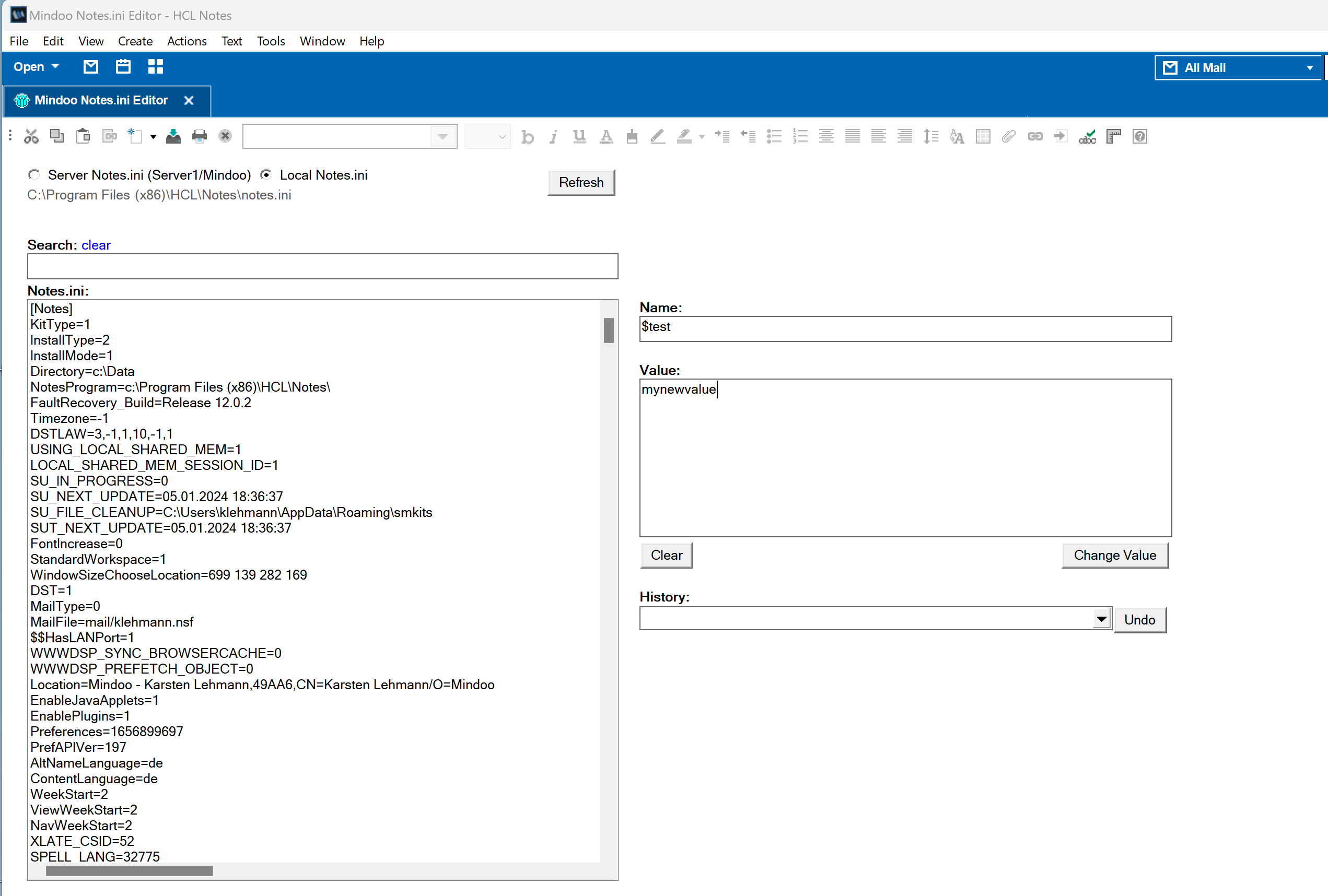
Task: Click the Clear button below Value
Action: 666,555
